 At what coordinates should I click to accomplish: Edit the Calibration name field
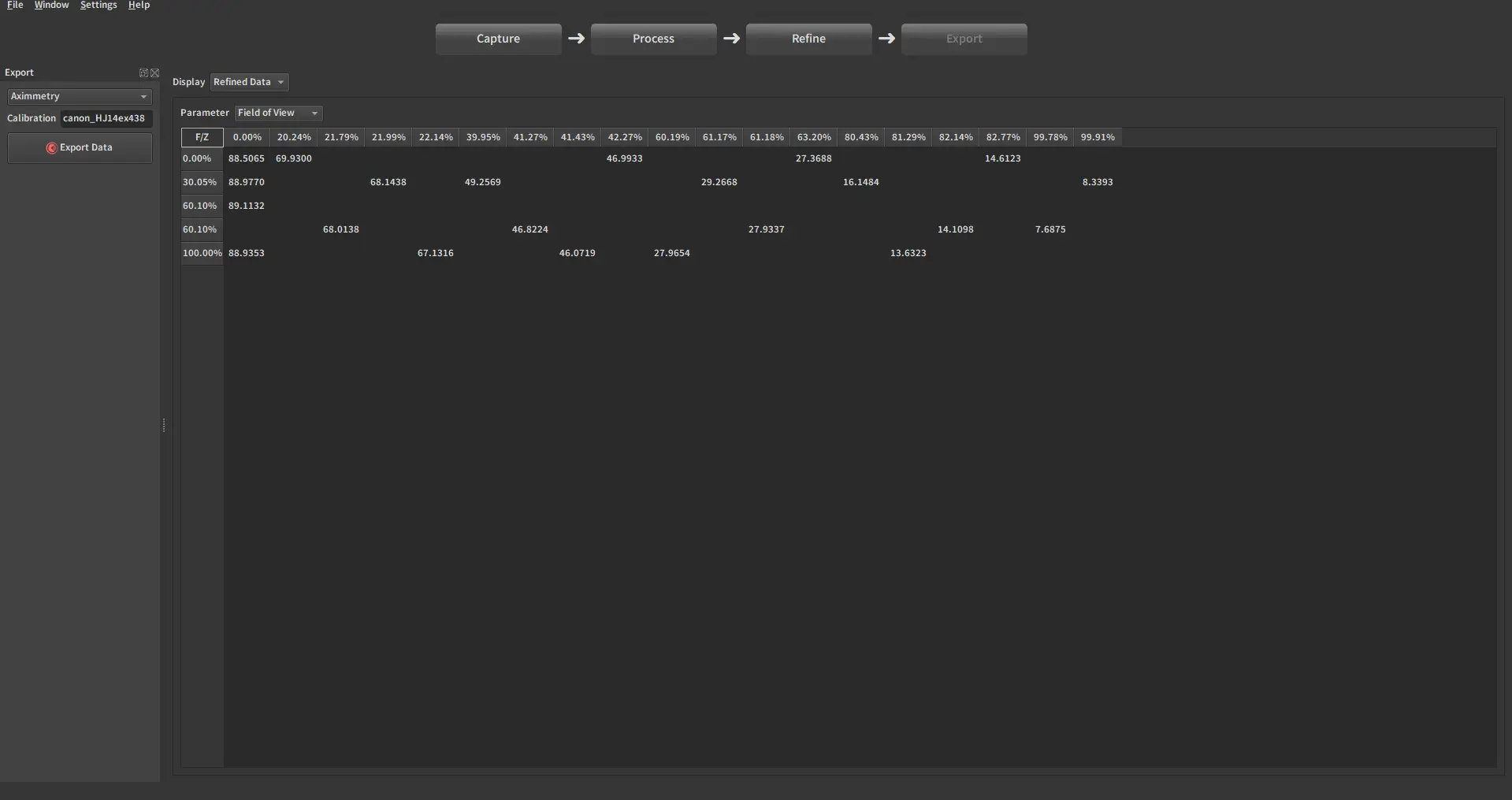tap(106, 118)
